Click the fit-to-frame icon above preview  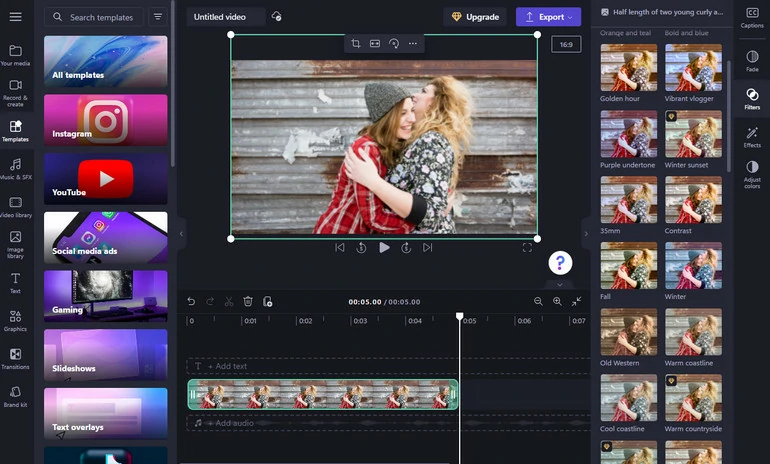375,44
